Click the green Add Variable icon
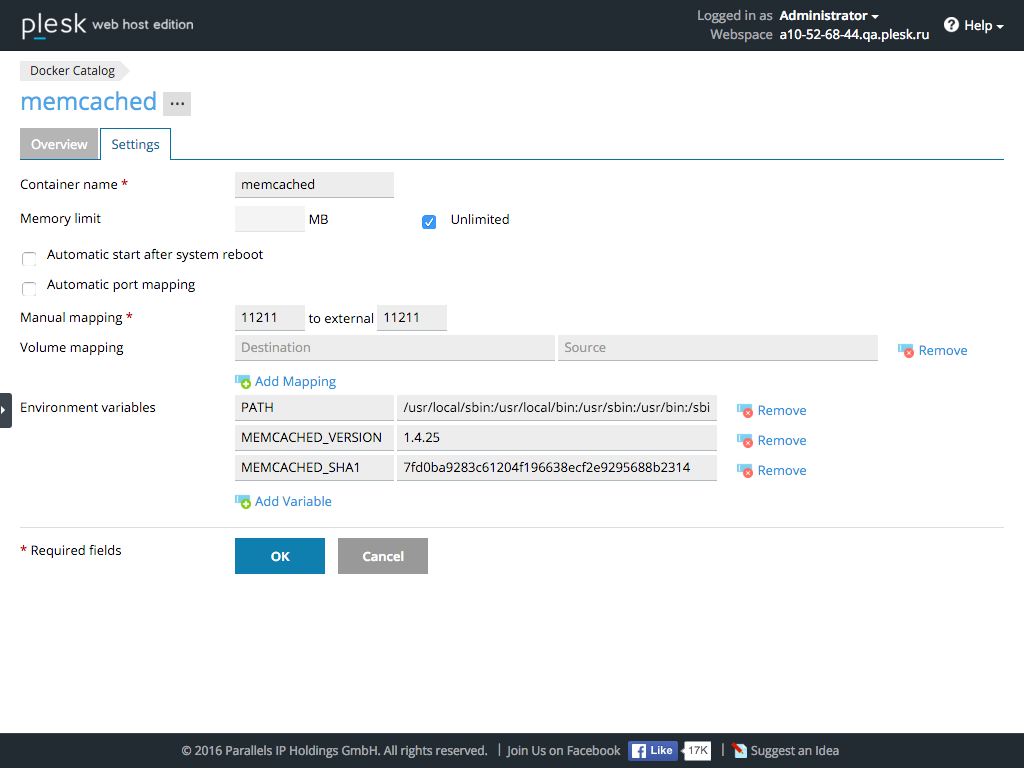1024x768 pixels. (244, 501)
